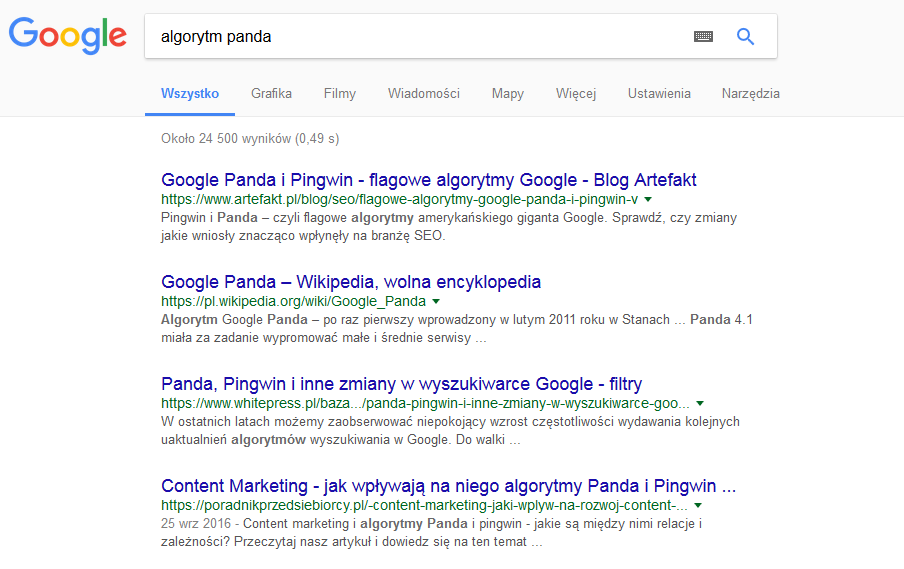
Task: Click the poradnikprzedsiebiorcy.pl green URL text
Action: 424,506
